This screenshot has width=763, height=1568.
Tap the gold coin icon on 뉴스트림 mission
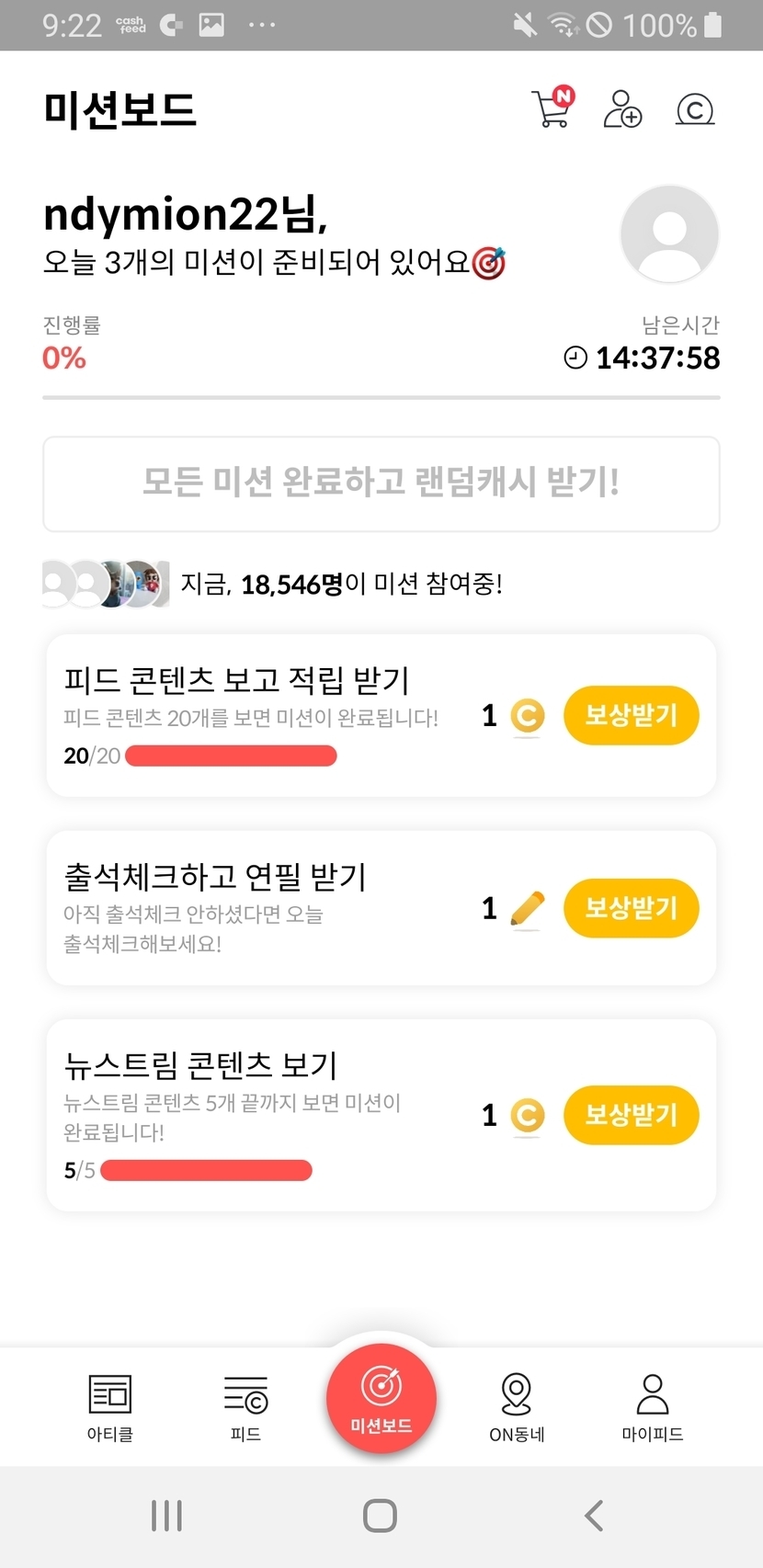tap(528, 1116)
